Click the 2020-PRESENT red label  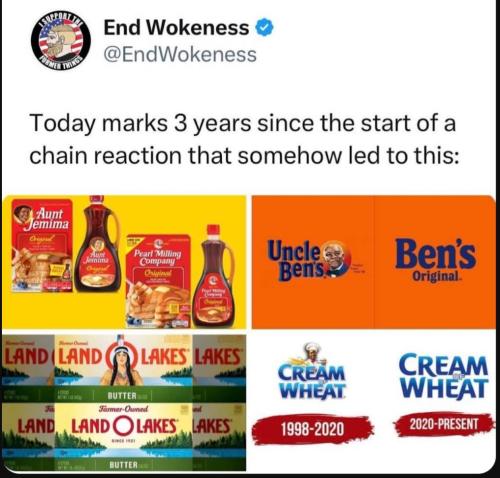(444, 424)
